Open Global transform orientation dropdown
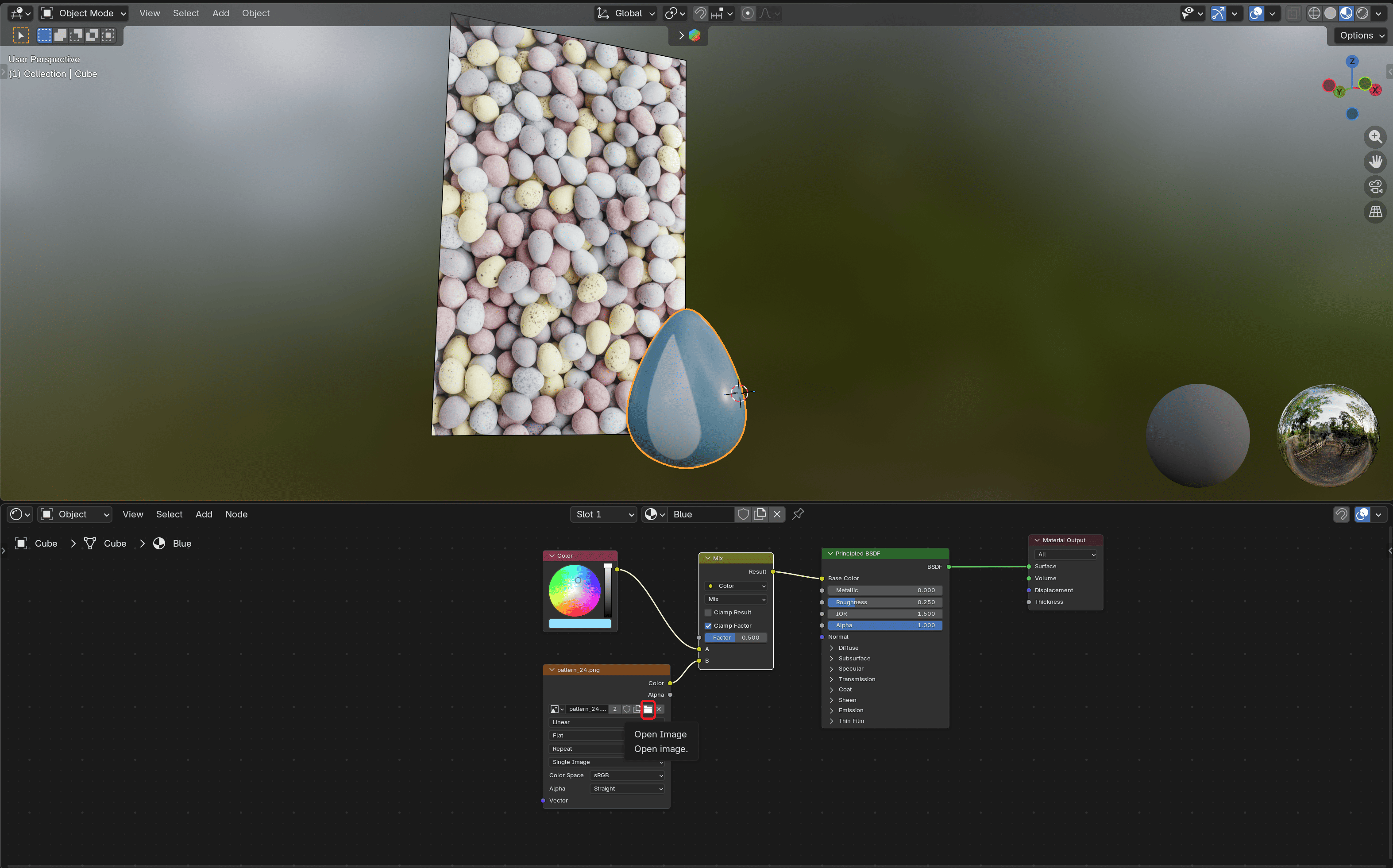The image size is (1393, 868). [625, 13]
